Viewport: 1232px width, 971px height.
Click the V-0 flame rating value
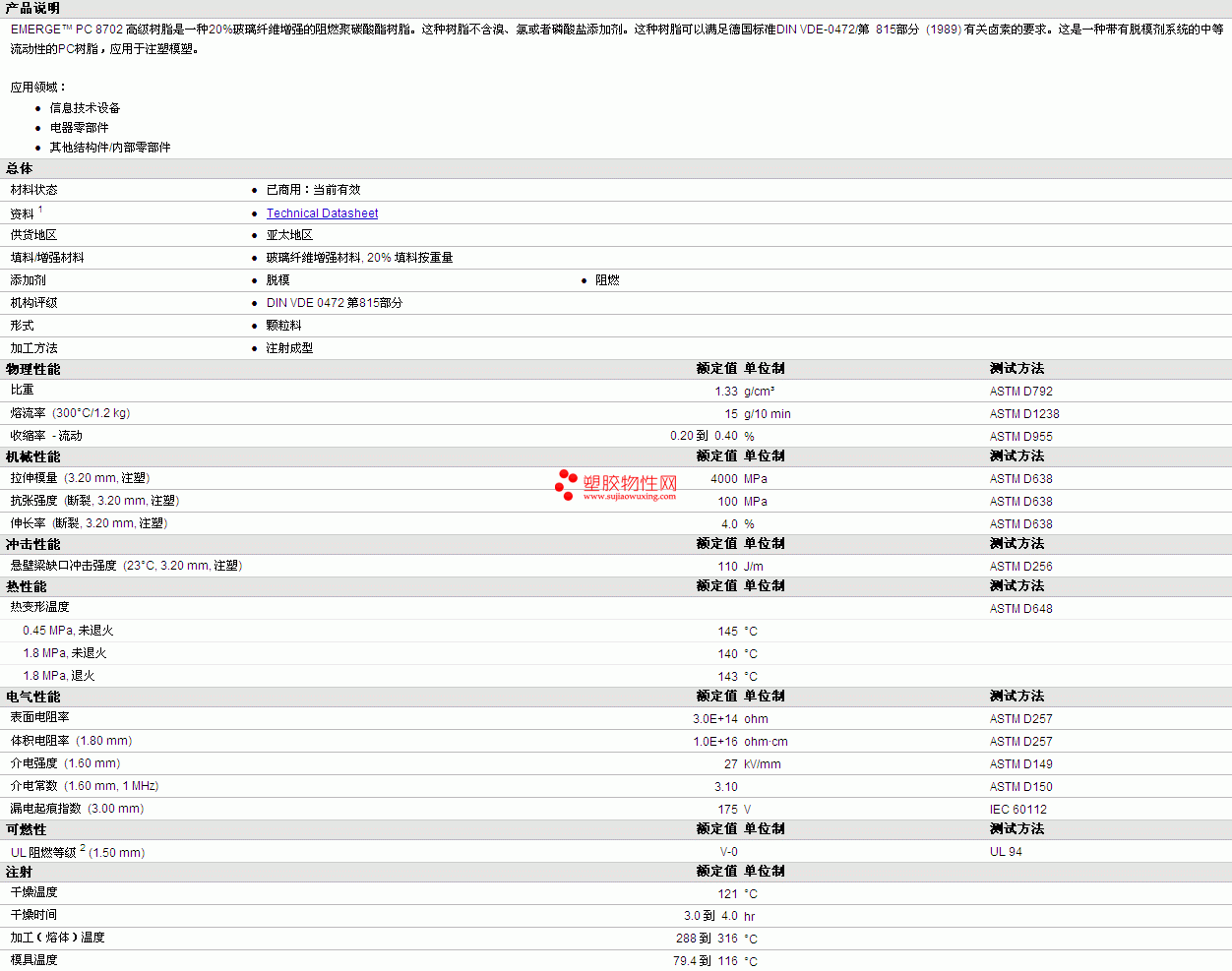[x=729, y=852]
